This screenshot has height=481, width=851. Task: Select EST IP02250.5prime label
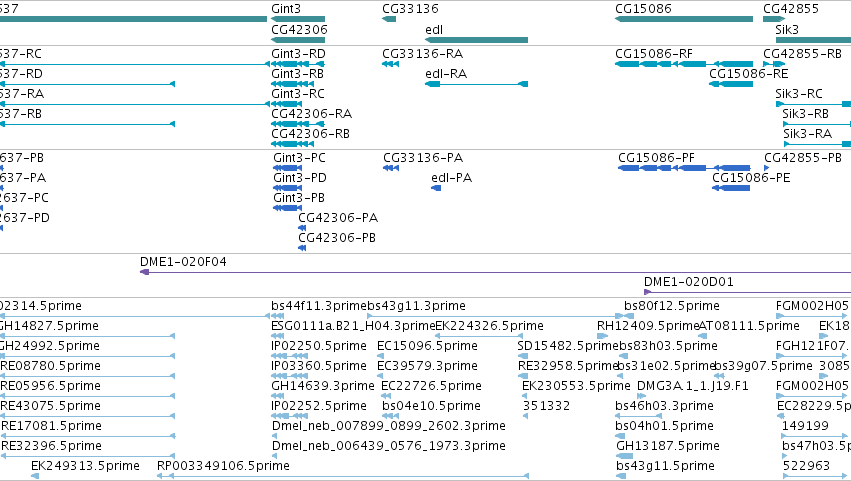coord(319,346)
